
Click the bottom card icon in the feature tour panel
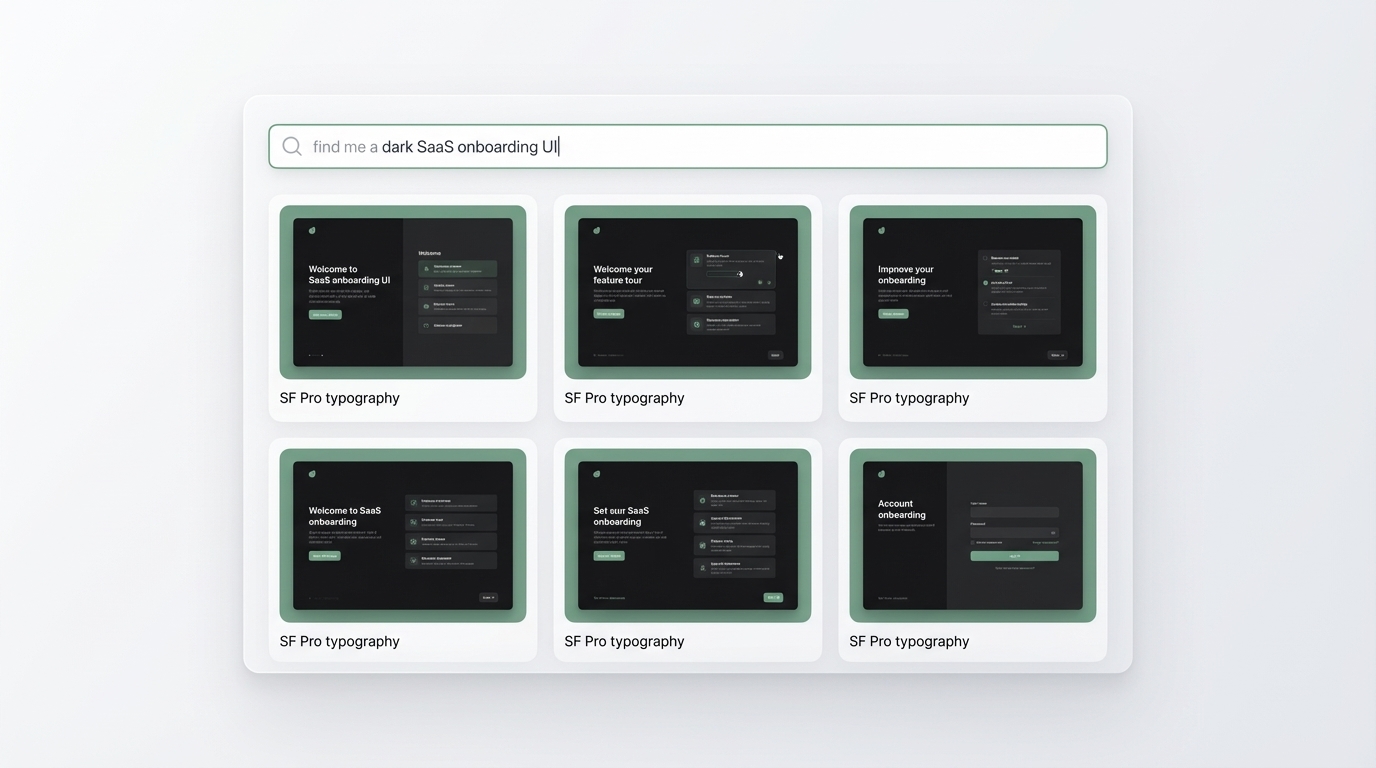pos(697,325)
